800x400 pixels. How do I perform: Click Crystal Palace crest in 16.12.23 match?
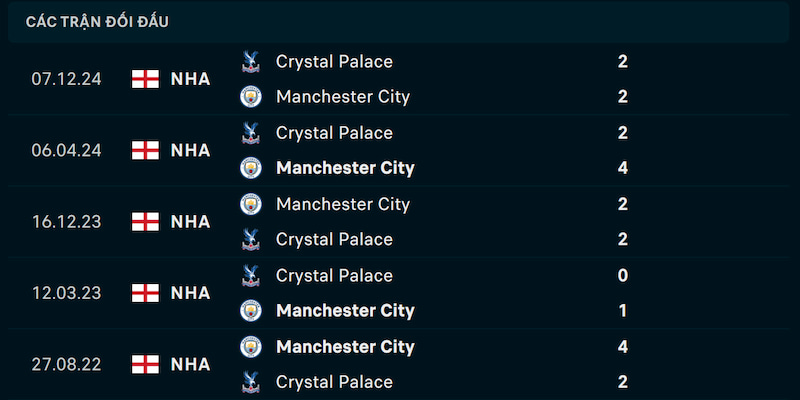pos(251,239)
